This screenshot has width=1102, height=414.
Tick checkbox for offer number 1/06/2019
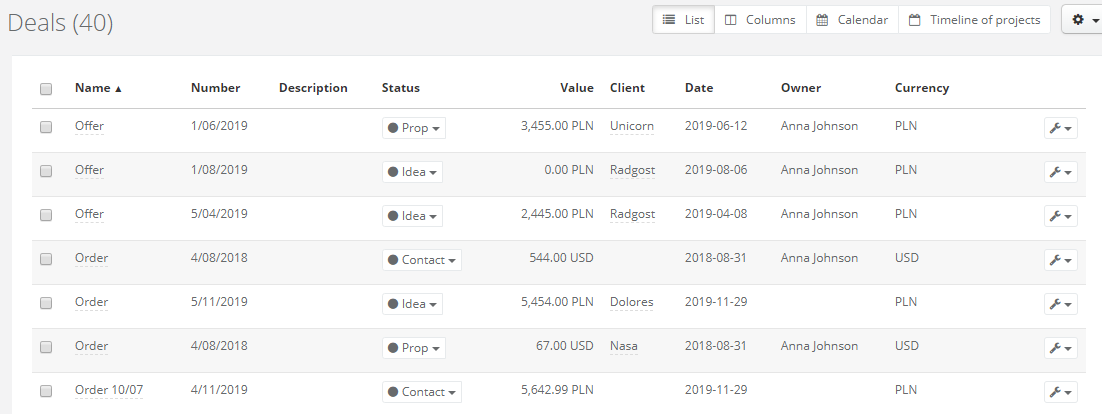click(x=46, y=127)
